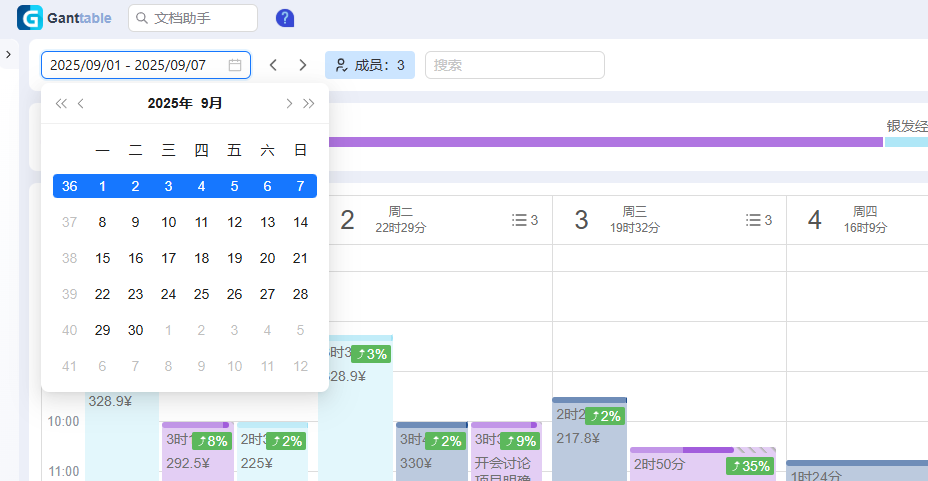Go to previous week with left arrow
This screenshot has height=481, width=928.
[273, 65]
